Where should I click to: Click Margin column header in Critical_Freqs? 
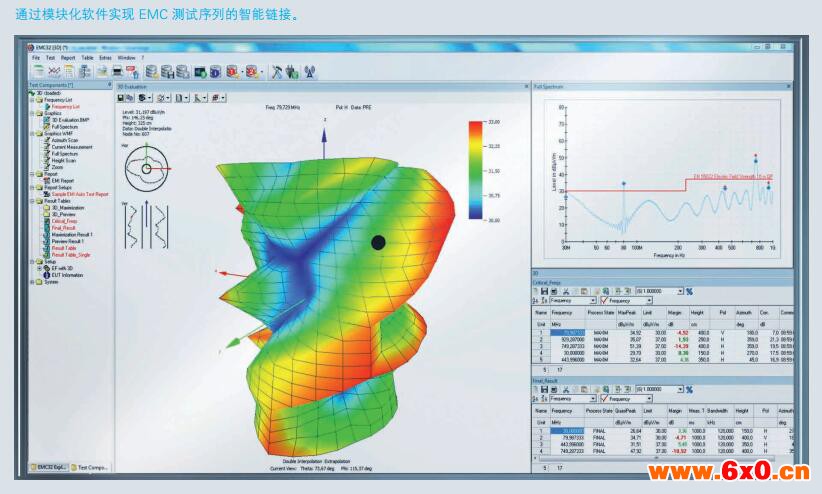point(675,313)
